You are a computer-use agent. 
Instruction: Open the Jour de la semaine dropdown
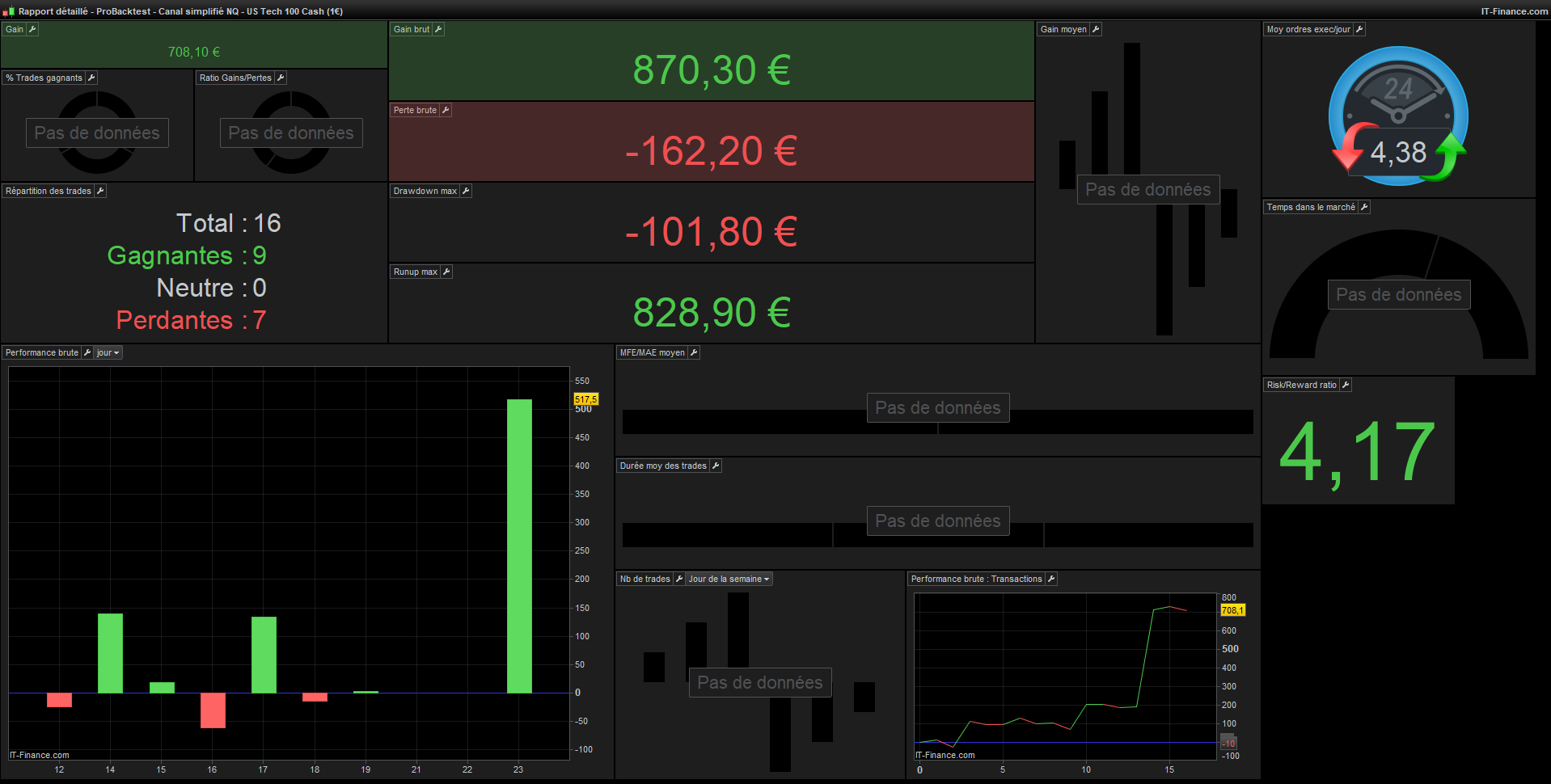(729, 579)
